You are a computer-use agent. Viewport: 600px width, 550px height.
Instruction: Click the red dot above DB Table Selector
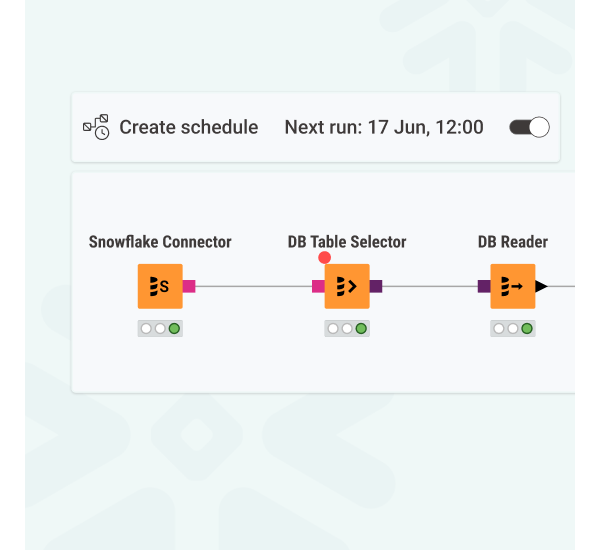(324, 258)
